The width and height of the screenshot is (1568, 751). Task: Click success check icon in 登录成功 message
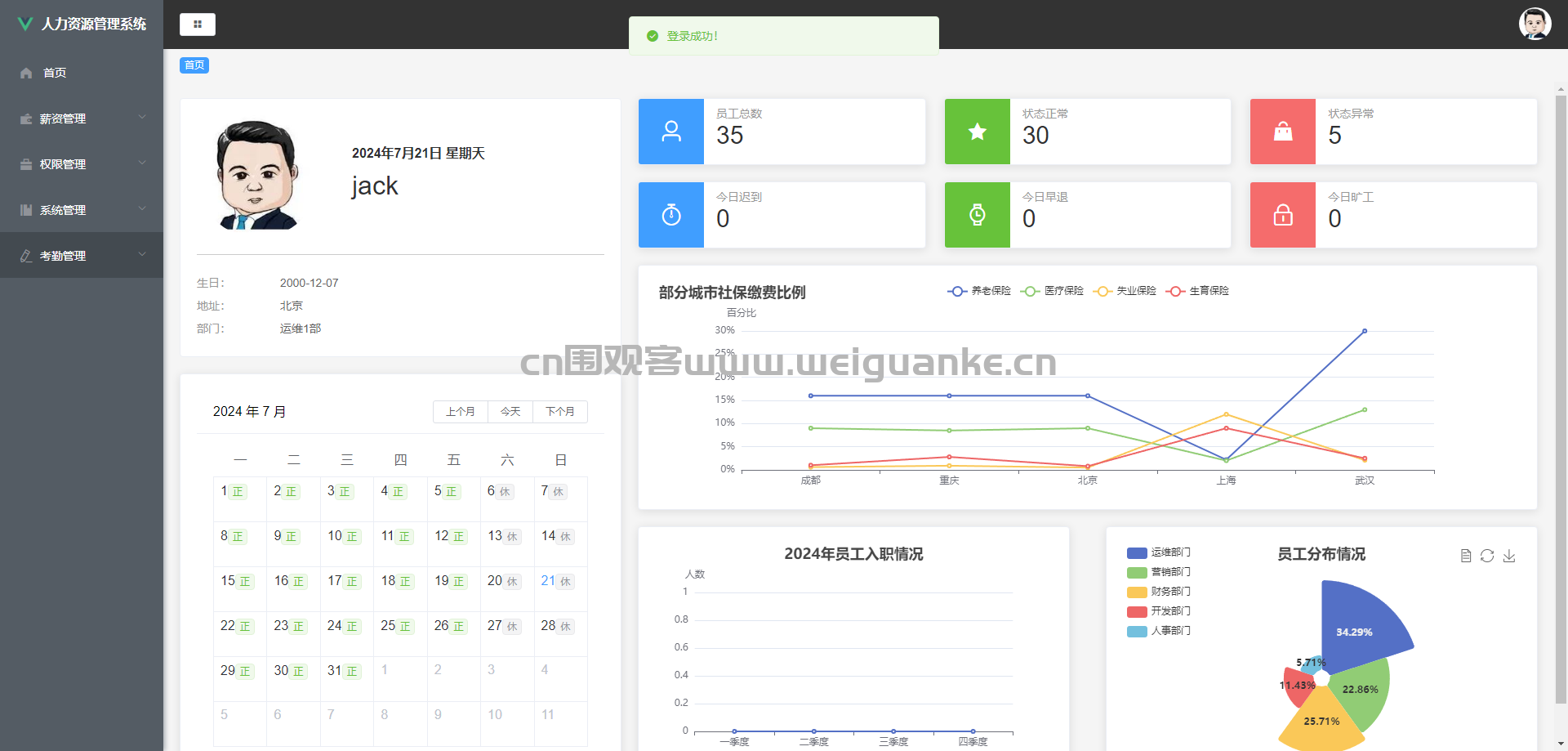(x=653, y=36)
